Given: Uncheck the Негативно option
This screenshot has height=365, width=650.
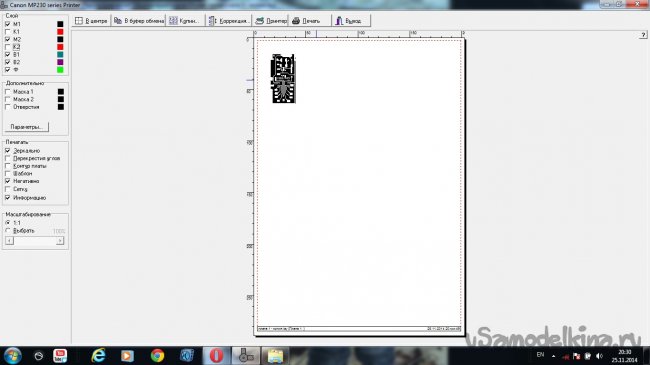Looking at the screenshot, I should click(x=7, y=181).
